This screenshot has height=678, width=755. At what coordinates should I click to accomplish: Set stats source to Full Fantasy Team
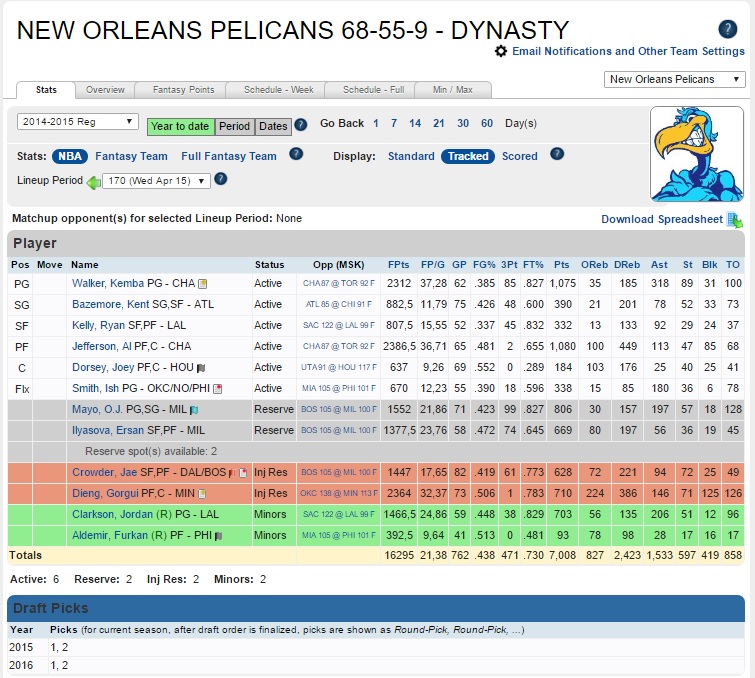tap(229, 156)
